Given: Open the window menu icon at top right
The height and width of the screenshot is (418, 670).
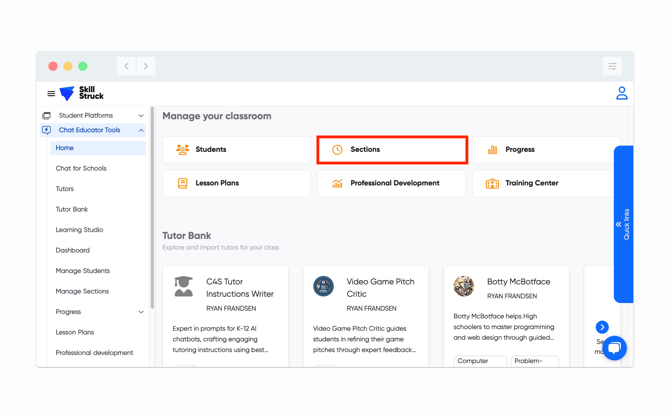Looking at the screenshot, I should tap(612, 66).
